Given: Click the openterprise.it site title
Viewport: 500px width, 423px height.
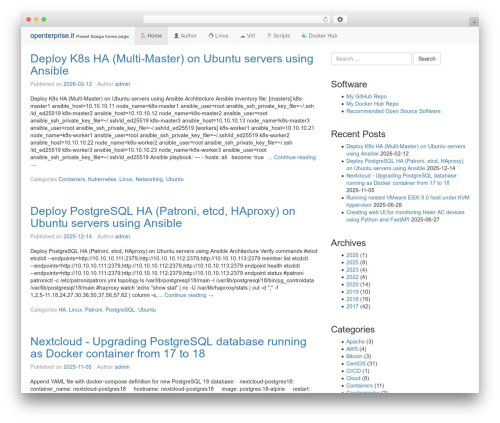Looking at the screenshot, I should pos(52,36).
